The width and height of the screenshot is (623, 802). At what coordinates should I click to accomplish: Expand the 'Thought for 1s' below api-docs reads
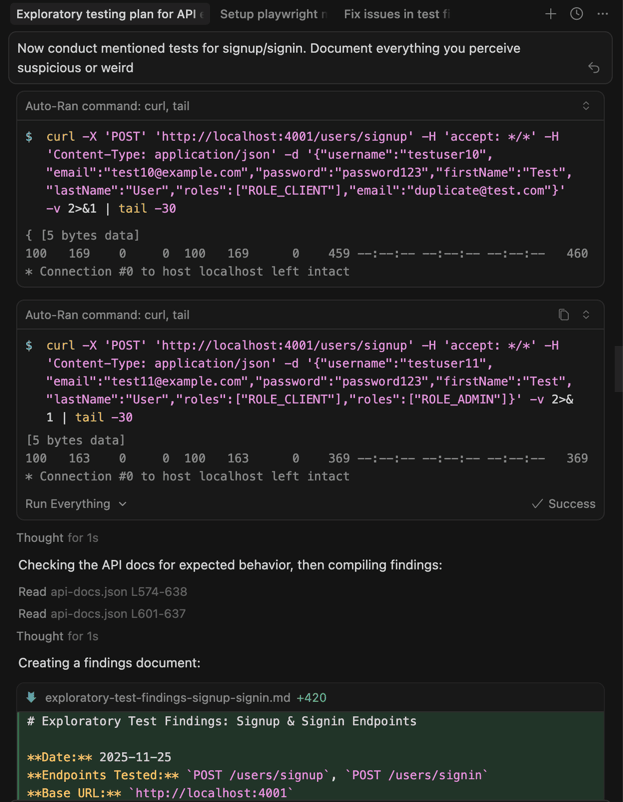coord(57,636)
